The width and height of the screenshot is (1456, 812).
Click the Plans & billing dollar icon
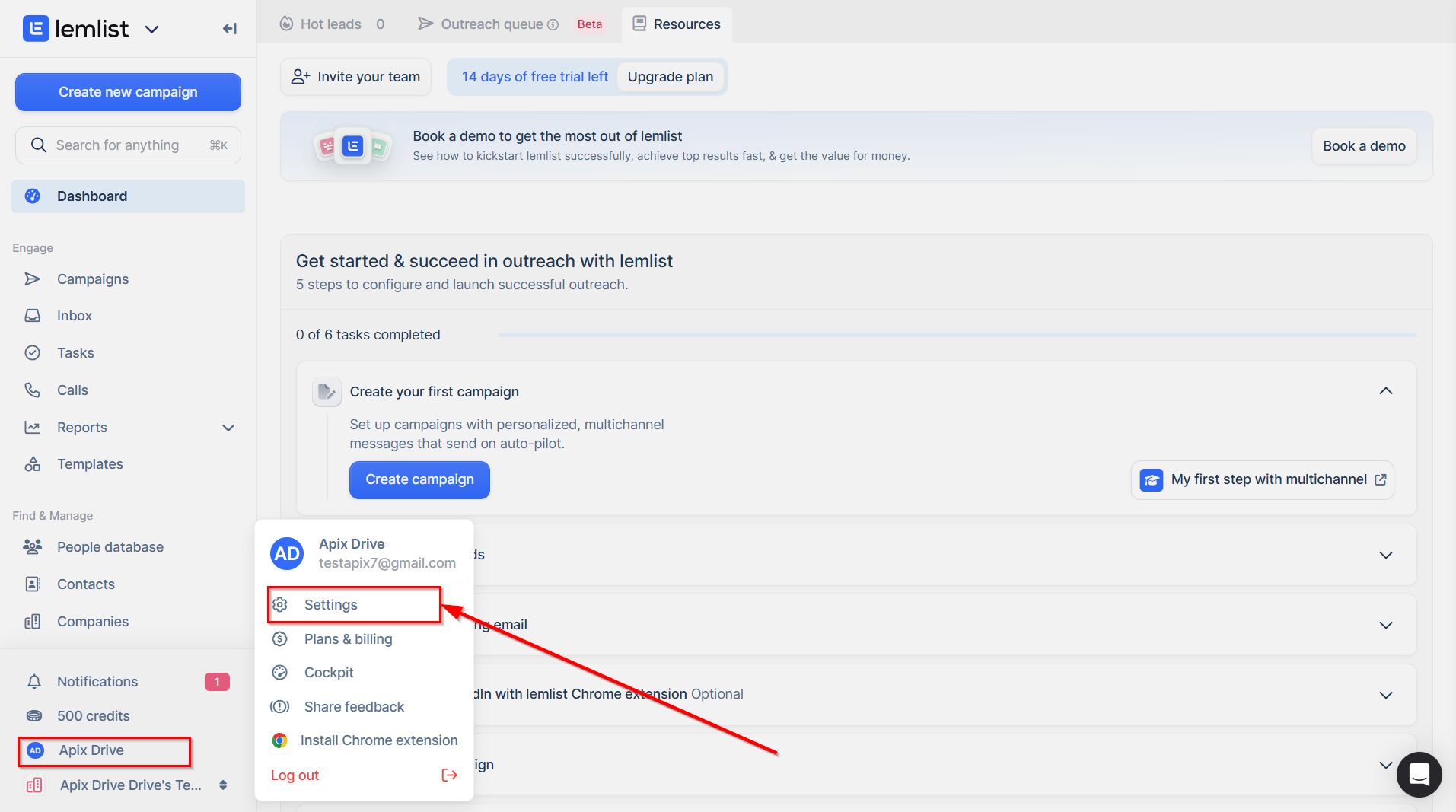tap(280, 639)
